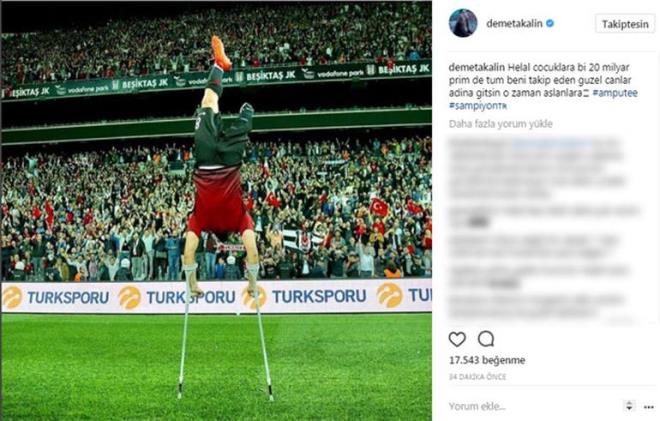The width and height of the screenshot is (660, 421).
Task: Click the comment speech bubble icon
Action: pyautogui.click(x=486, y=338)
